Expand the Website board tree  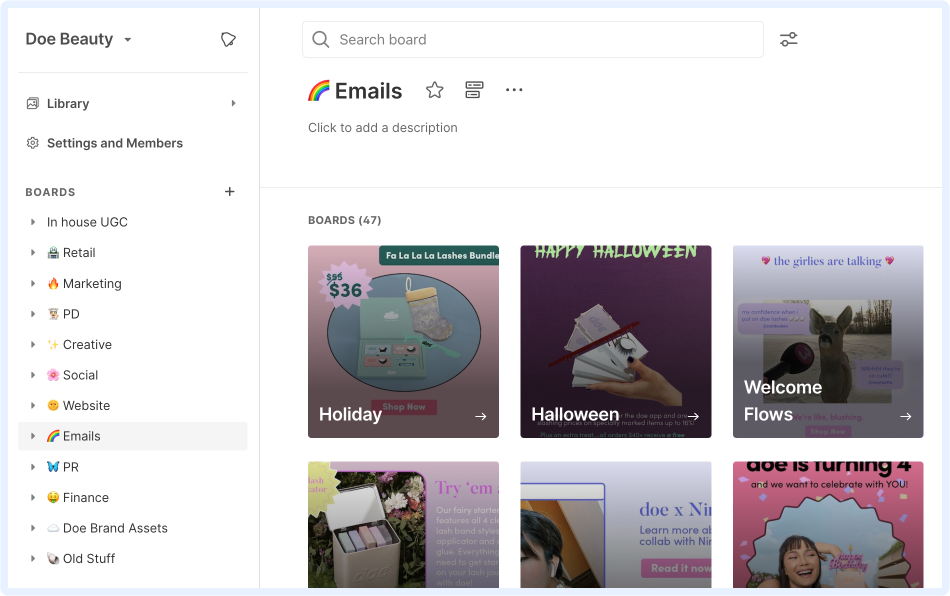click(x=33, y=406)
